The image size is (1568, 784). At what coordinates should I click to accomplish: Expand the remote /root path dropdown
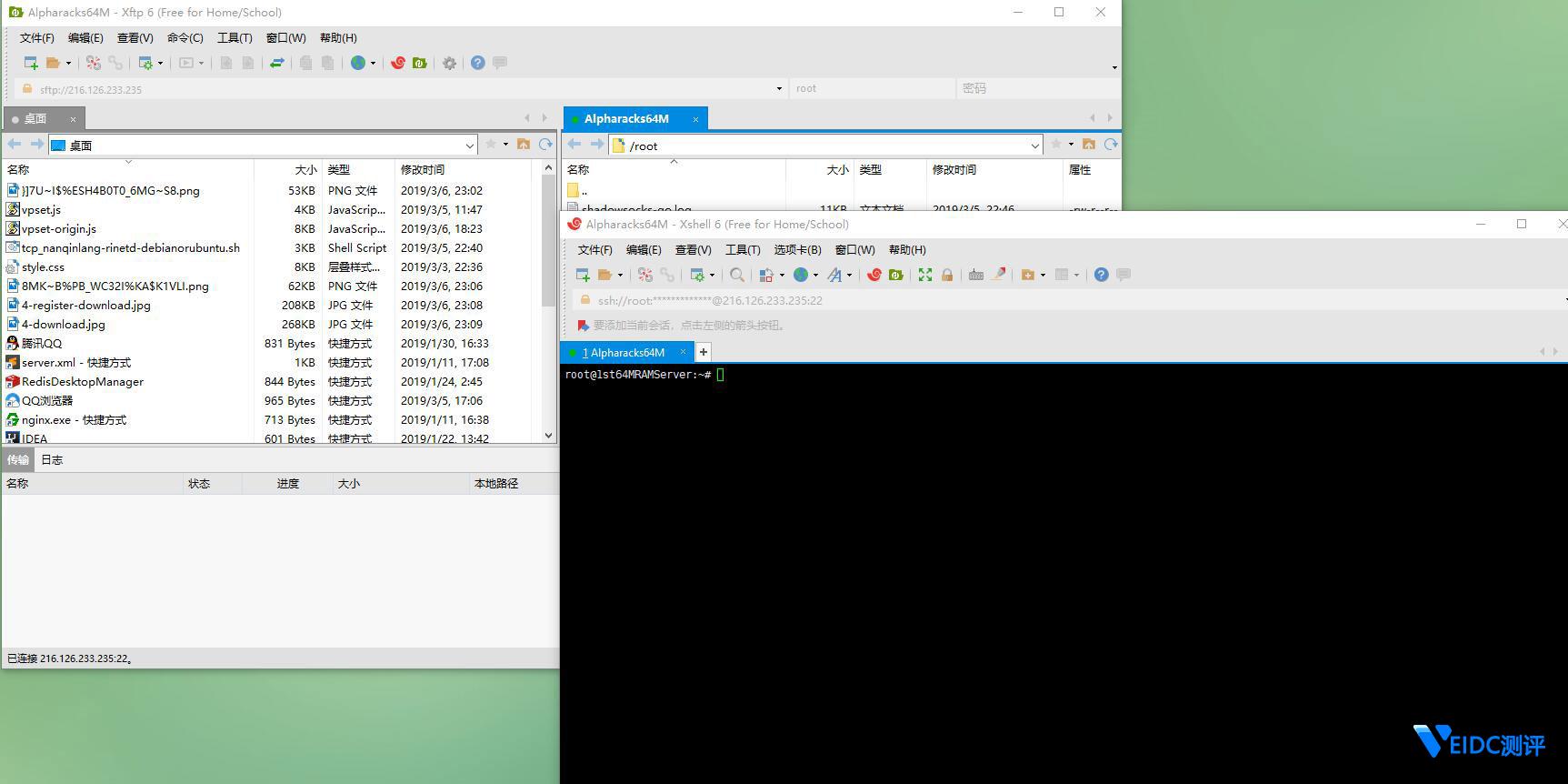click(1034, 146)
